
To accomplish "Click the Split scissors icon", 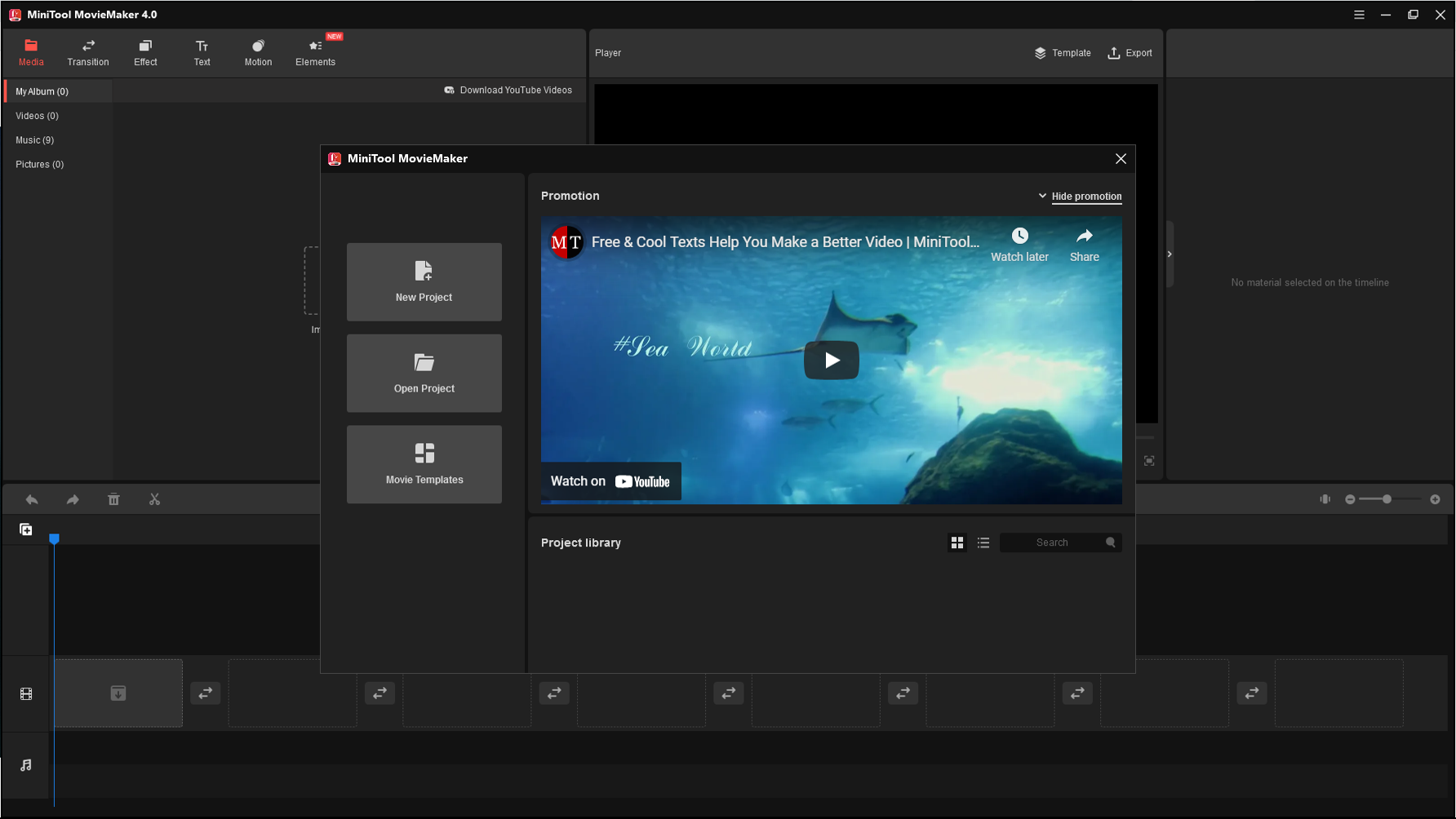I will [154, 499].
